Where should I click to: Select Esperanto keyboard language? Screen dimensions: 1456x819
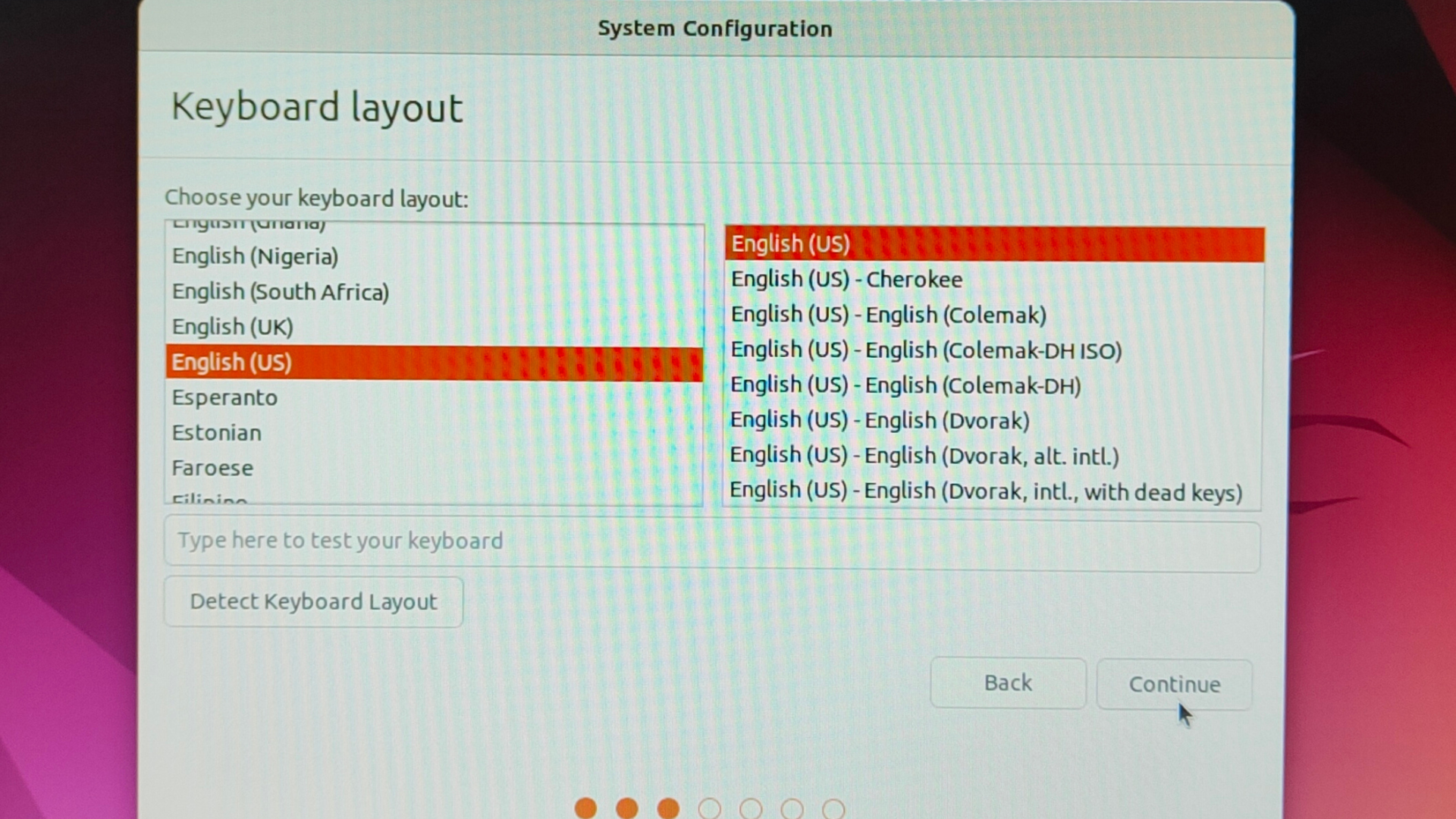tap(224, 397)
